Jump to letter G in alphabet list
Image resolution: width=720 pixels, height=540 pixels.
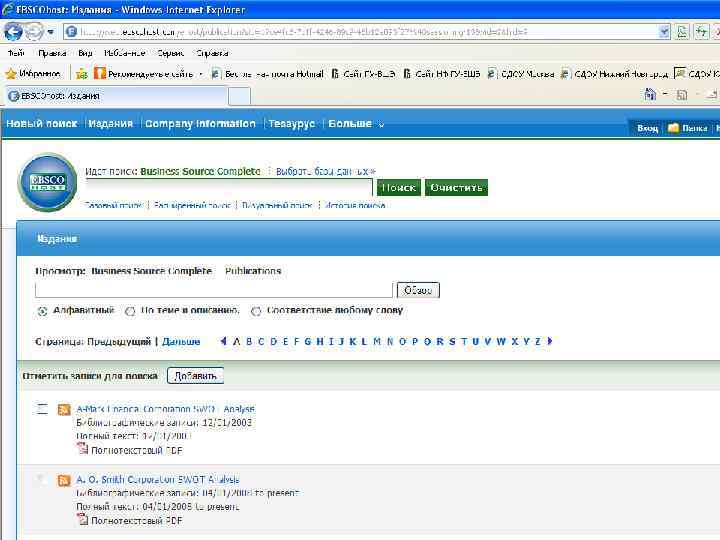point(308,342)
